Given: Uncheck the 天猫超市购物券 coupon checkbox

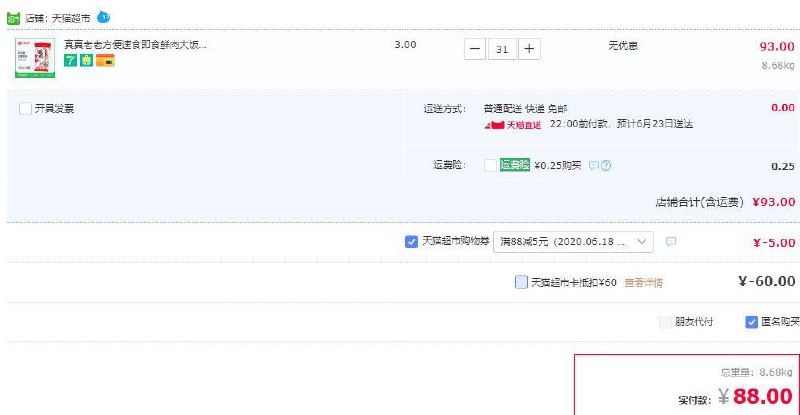Looking at the screenshot, I should [x=411, y=241].
